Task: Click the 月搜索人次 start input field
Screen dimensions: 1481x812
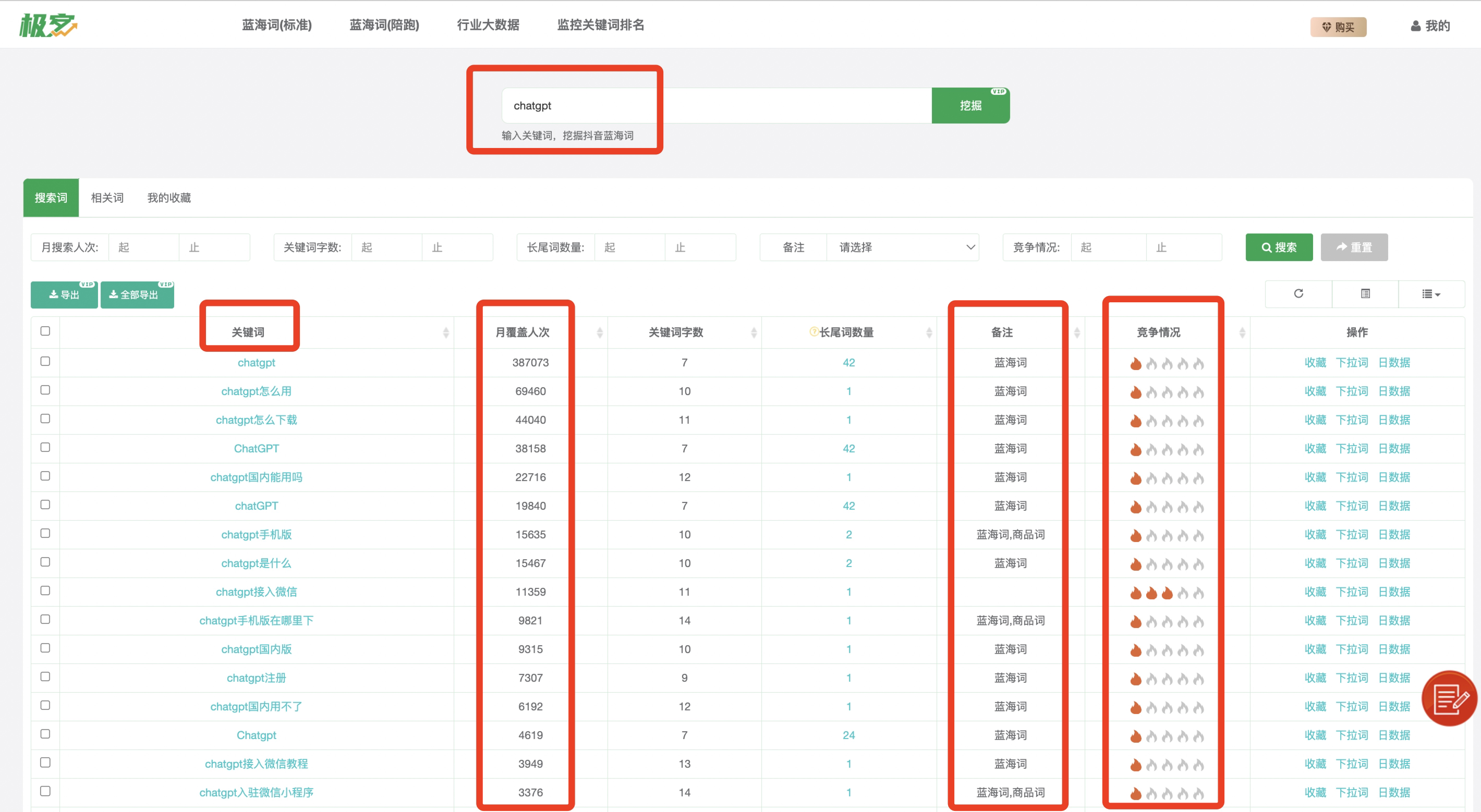Action: point(144,247)
